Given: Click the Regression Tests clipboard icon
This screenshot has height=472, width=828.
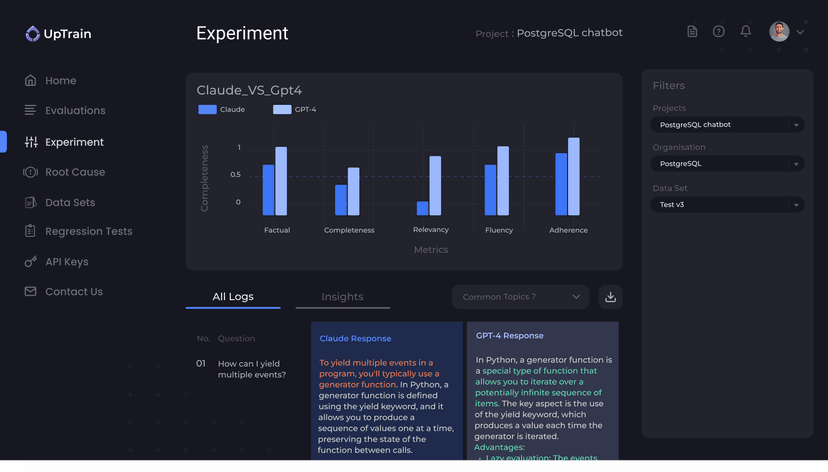Looking at the screenshot, I should tap(31, 232).
